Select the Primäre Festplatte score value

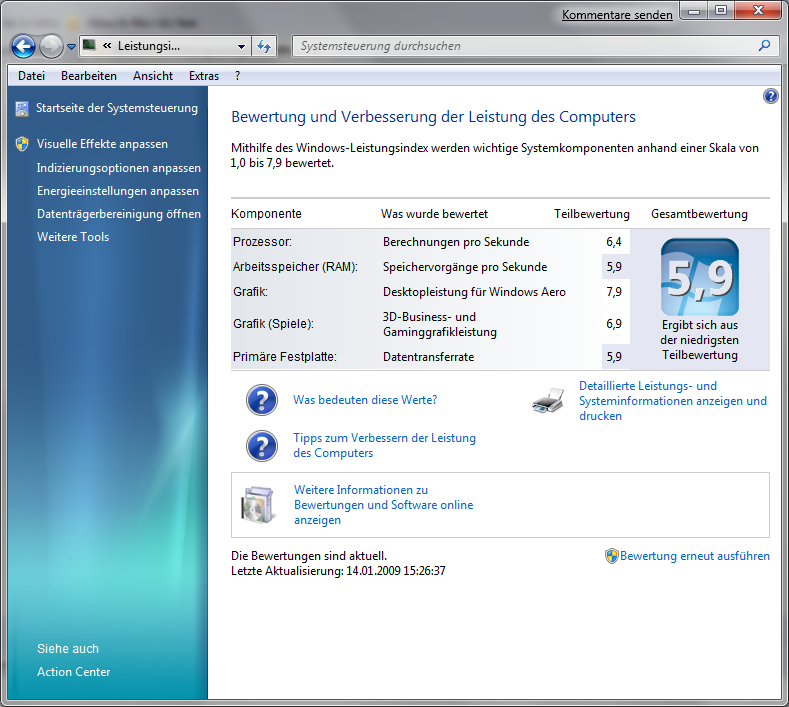(x=614, y=357)
